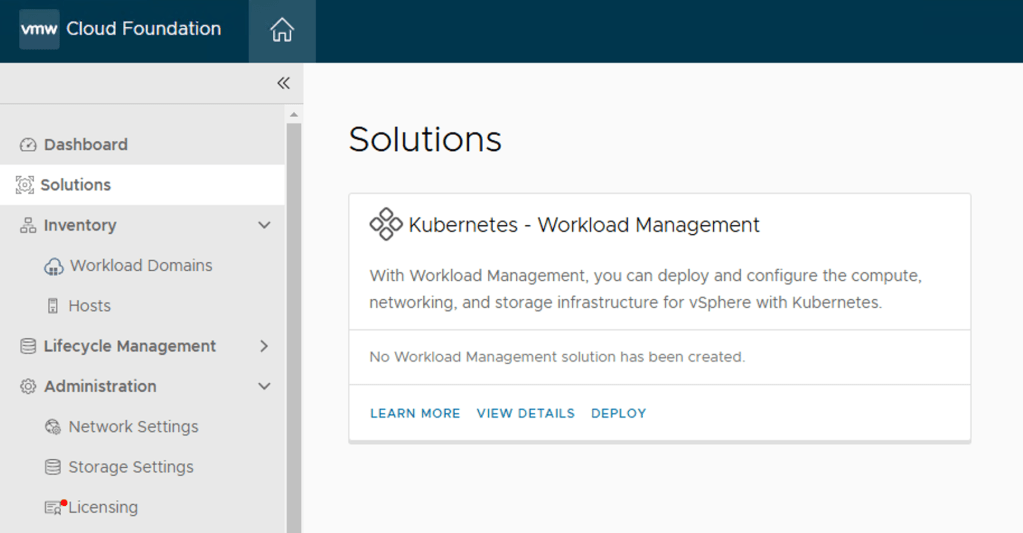The height and width of the screenshot is (533, 1023).
Task: Click the LEARN MORE link
Action: [415, 413]
